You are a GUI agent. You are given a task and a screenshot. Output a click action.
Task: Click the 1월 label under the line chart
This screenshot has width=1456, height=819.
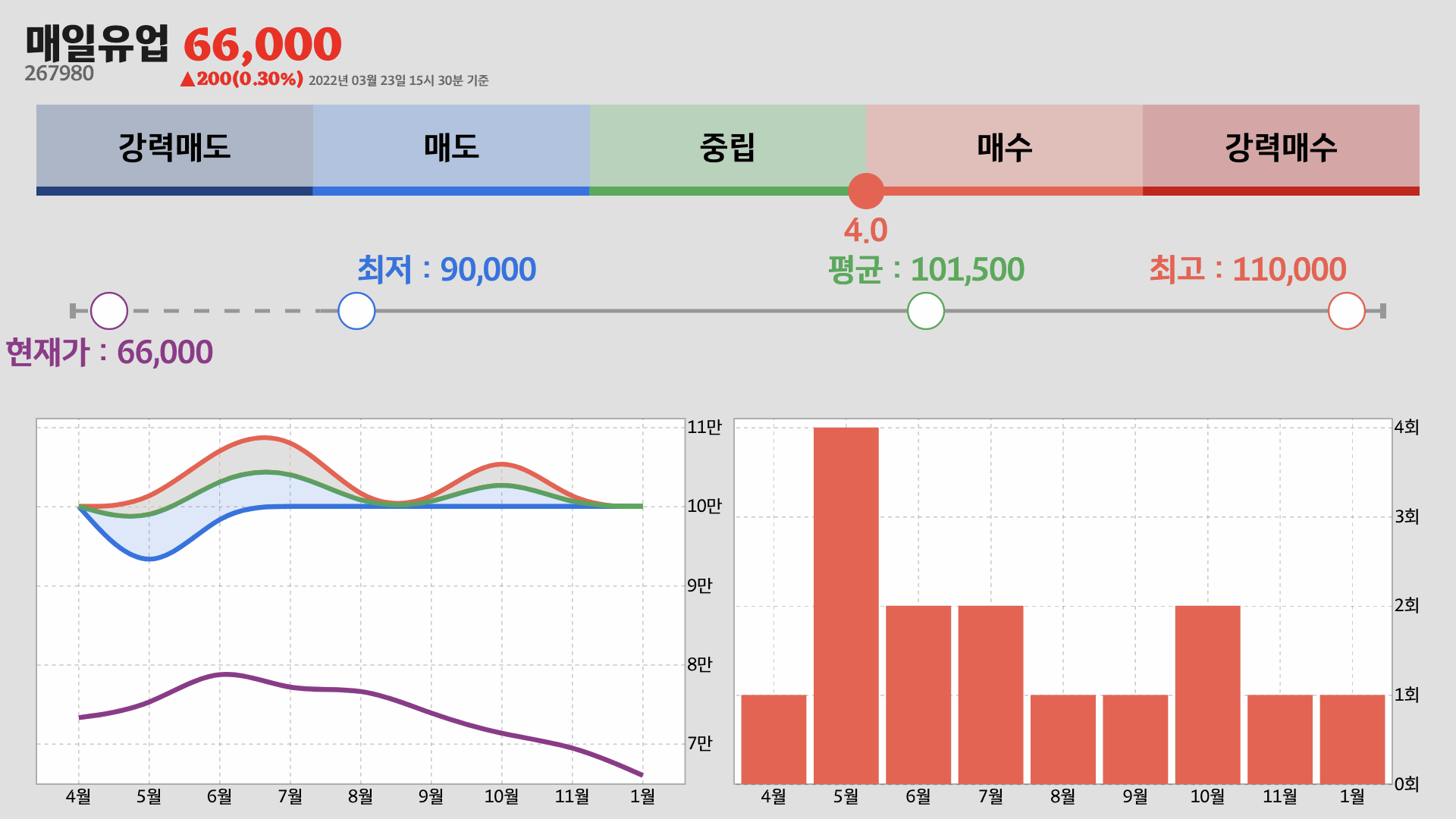coord(643,797)
